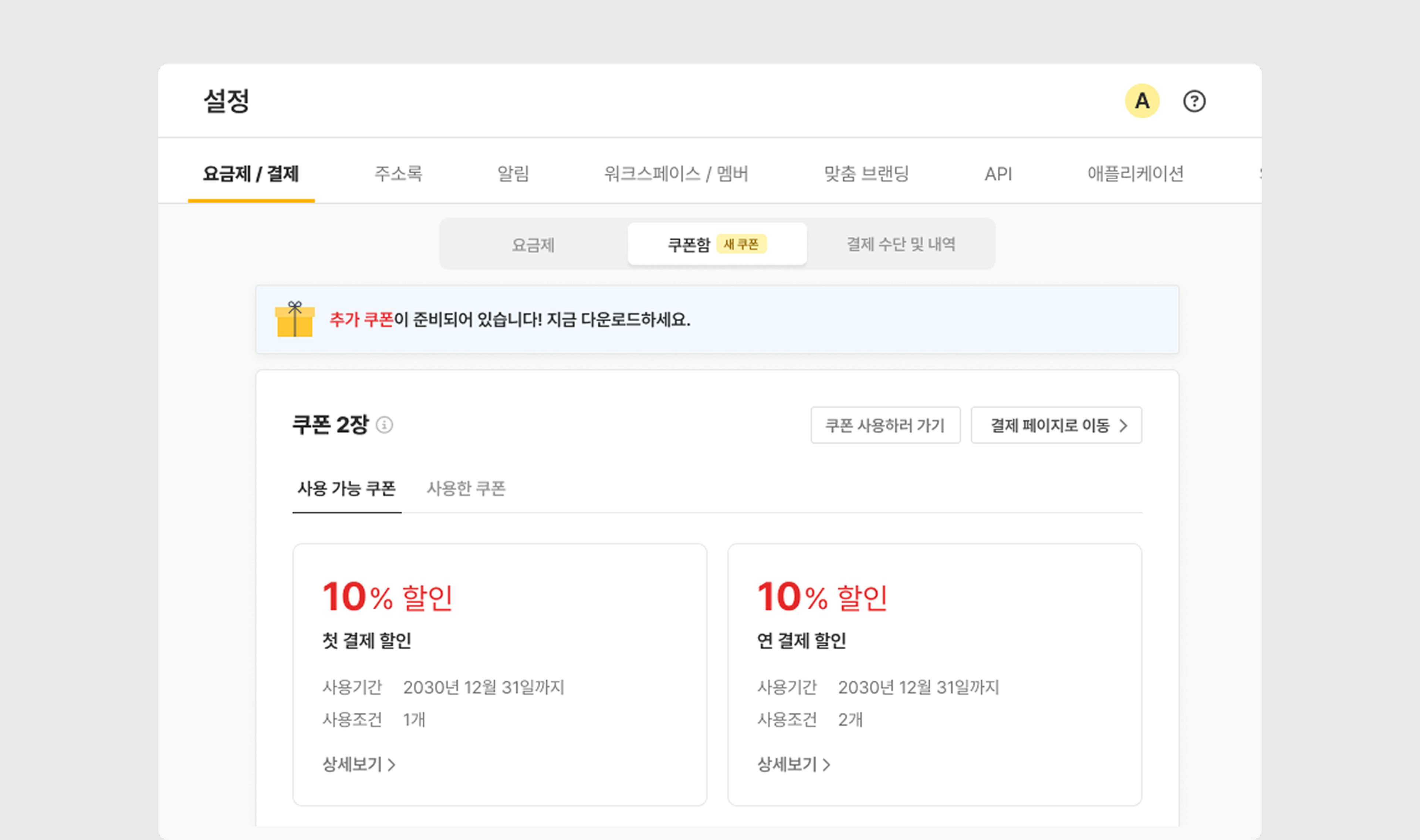
Task: Select the 쿠폰함 sub-tab
Action: [x=689, y=244]
